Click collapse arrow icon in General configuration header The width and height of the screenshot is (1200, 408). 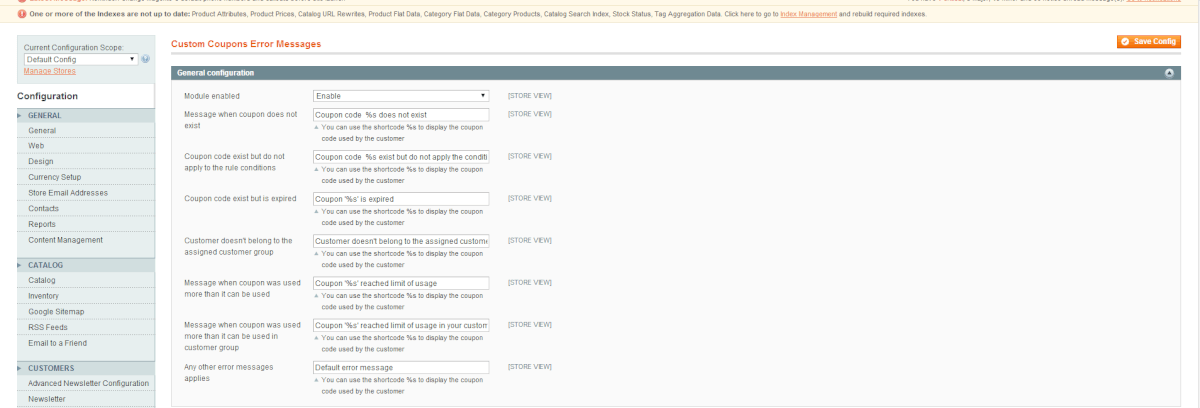pyautogui.click(x=1169, y=74)
